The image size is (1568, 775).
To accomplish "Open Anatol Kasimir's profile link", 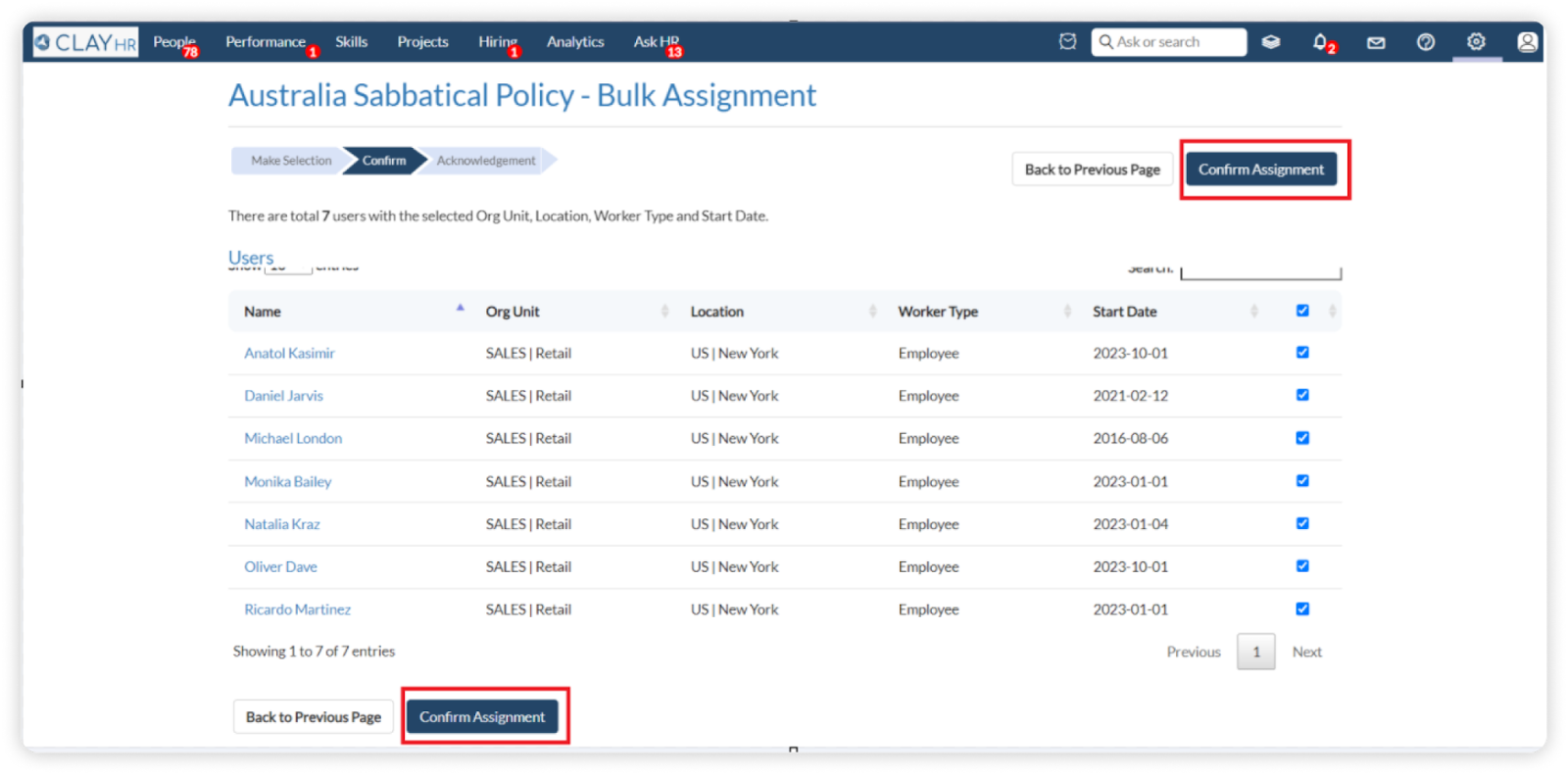I will (x=289, y=354).
